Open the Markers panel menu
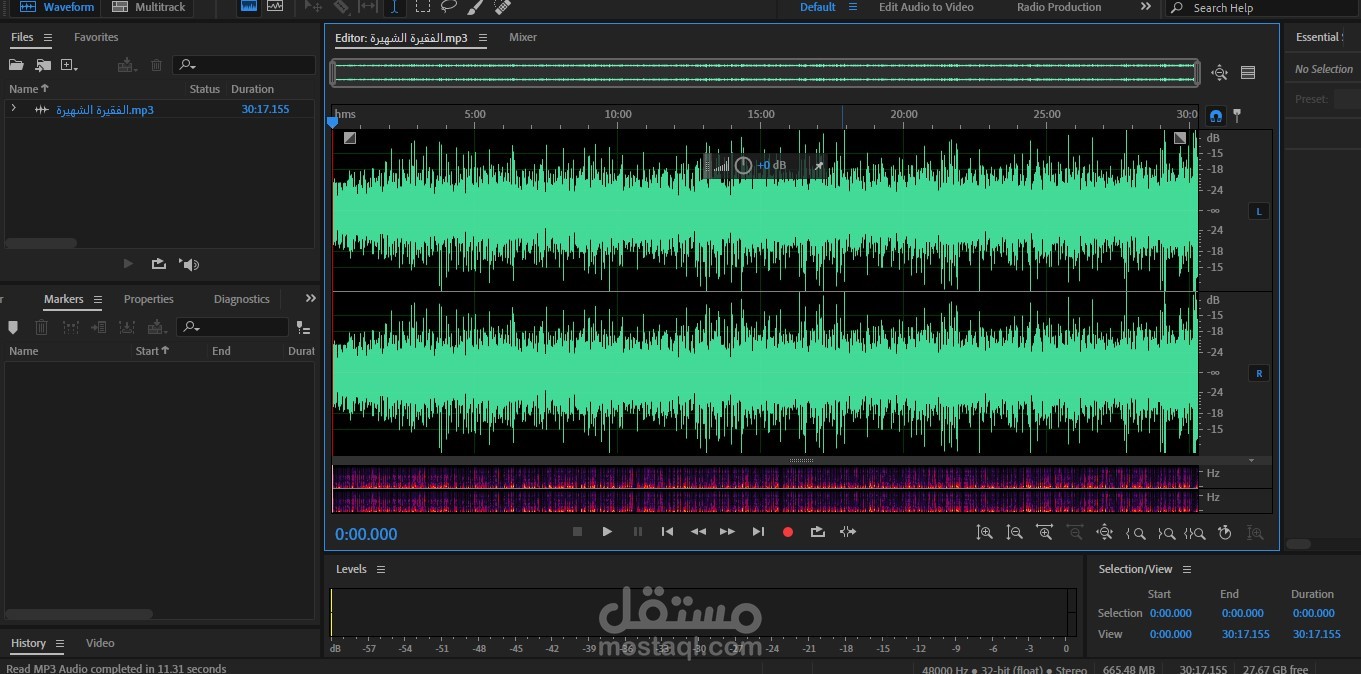Screen dimensions: 1361x674 point(97,299)
